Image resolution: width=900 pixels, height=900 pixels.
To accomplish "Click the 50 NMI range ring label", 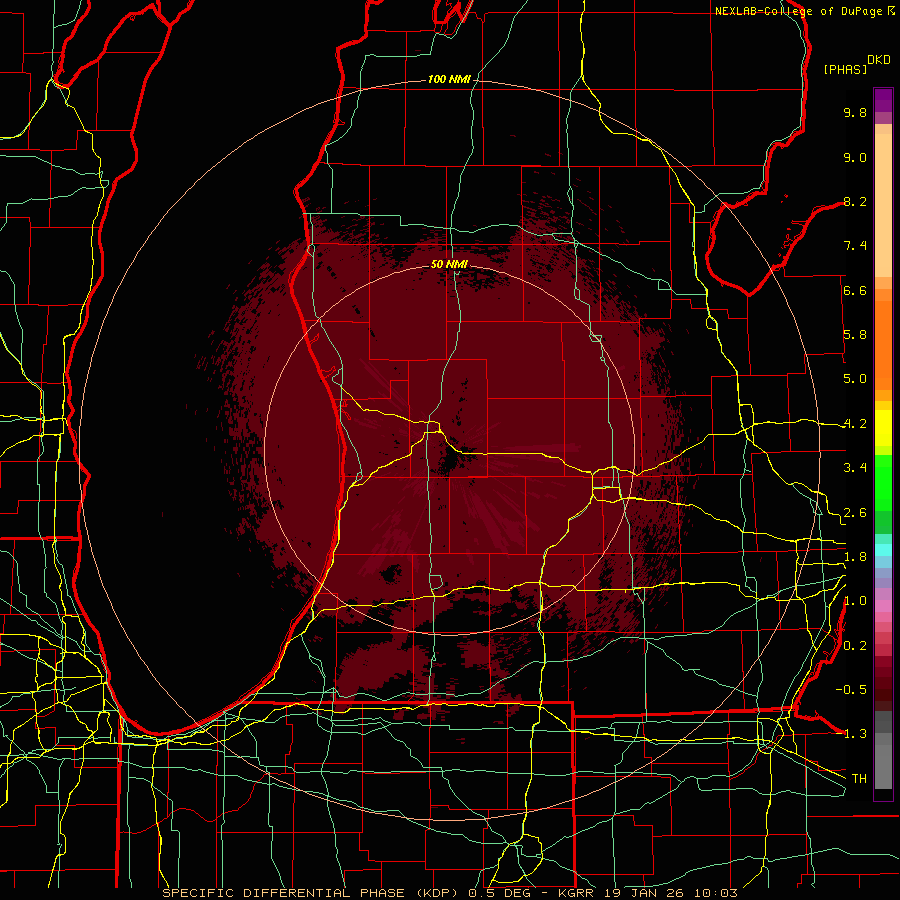I will click(x=449, y=264).
